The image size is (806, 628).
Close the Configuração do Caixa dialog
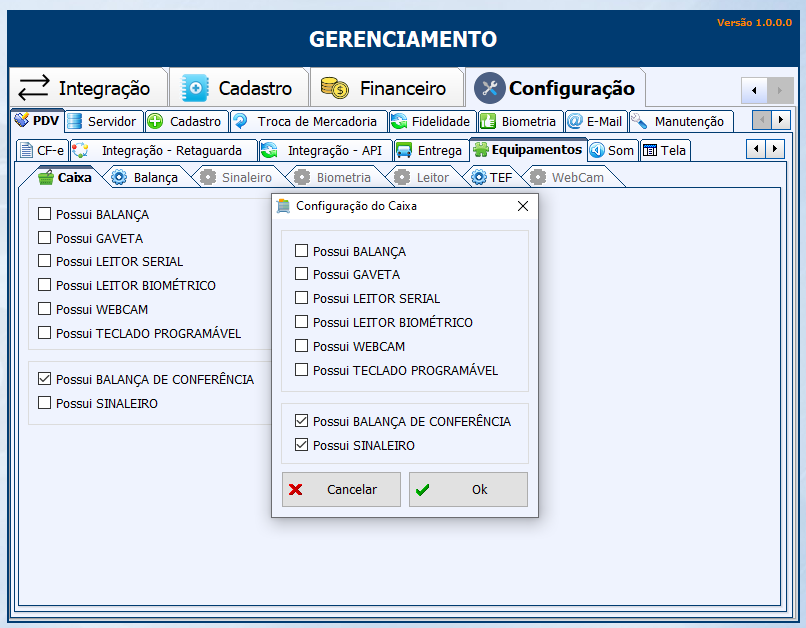tap(522, 206)
